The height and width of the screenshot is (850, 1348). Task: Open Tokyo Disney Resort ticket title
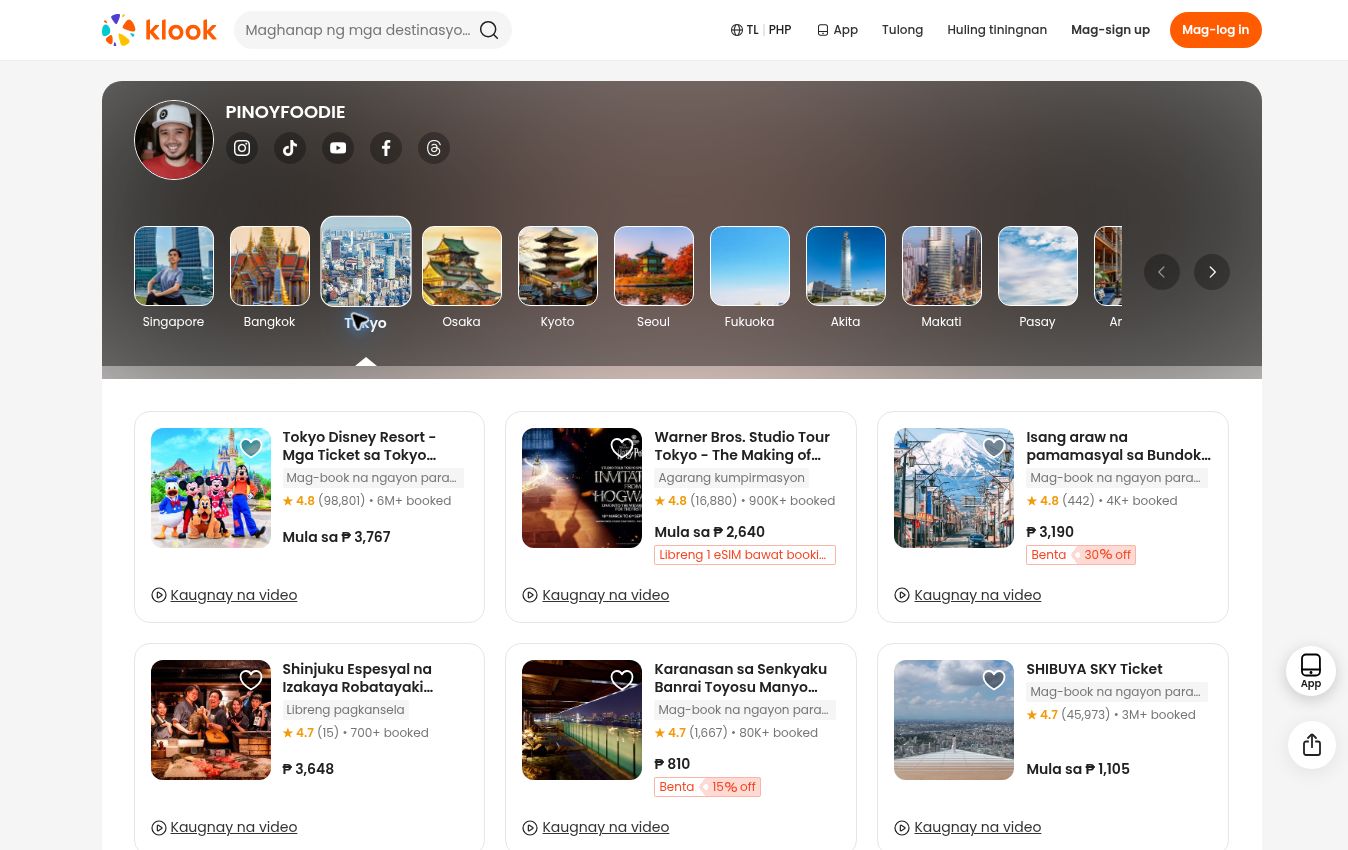pos(359,446)
